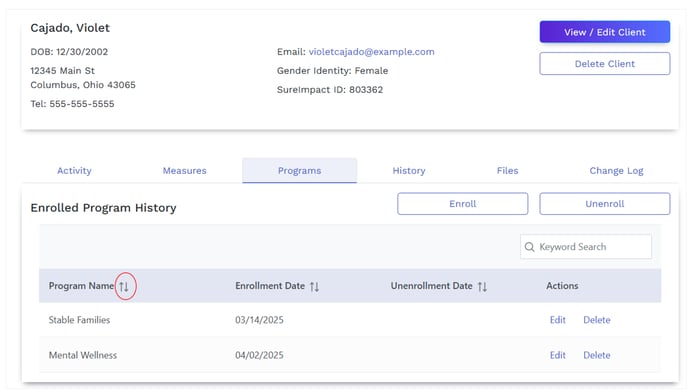The height and width of the screenshot is (391, 688).
Task: Edit the Stable Families enrollment
Action: tap(558, 320)
